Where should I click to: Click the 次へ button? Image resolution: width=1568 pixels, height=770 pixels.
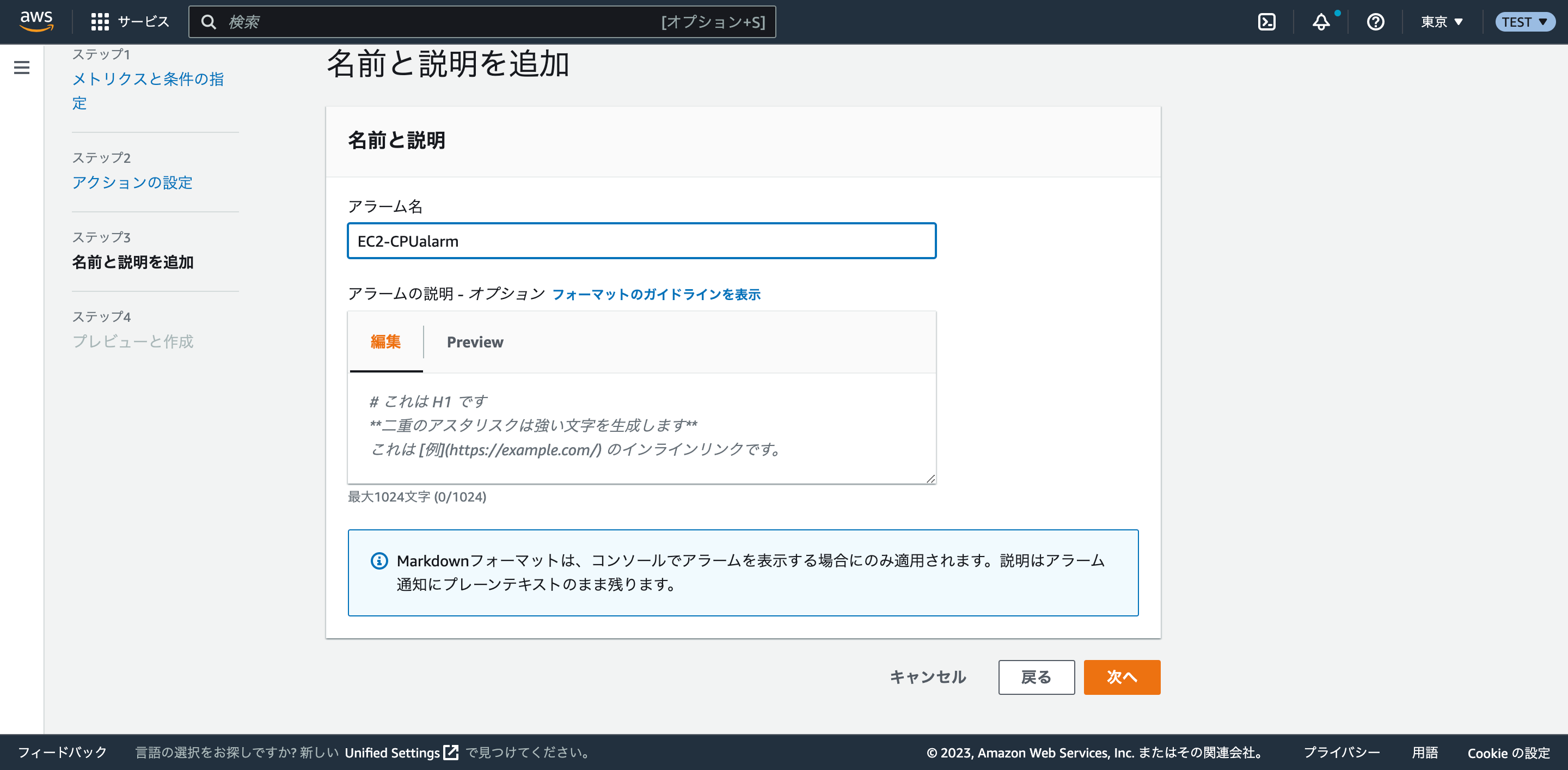tap(1122, 677)
